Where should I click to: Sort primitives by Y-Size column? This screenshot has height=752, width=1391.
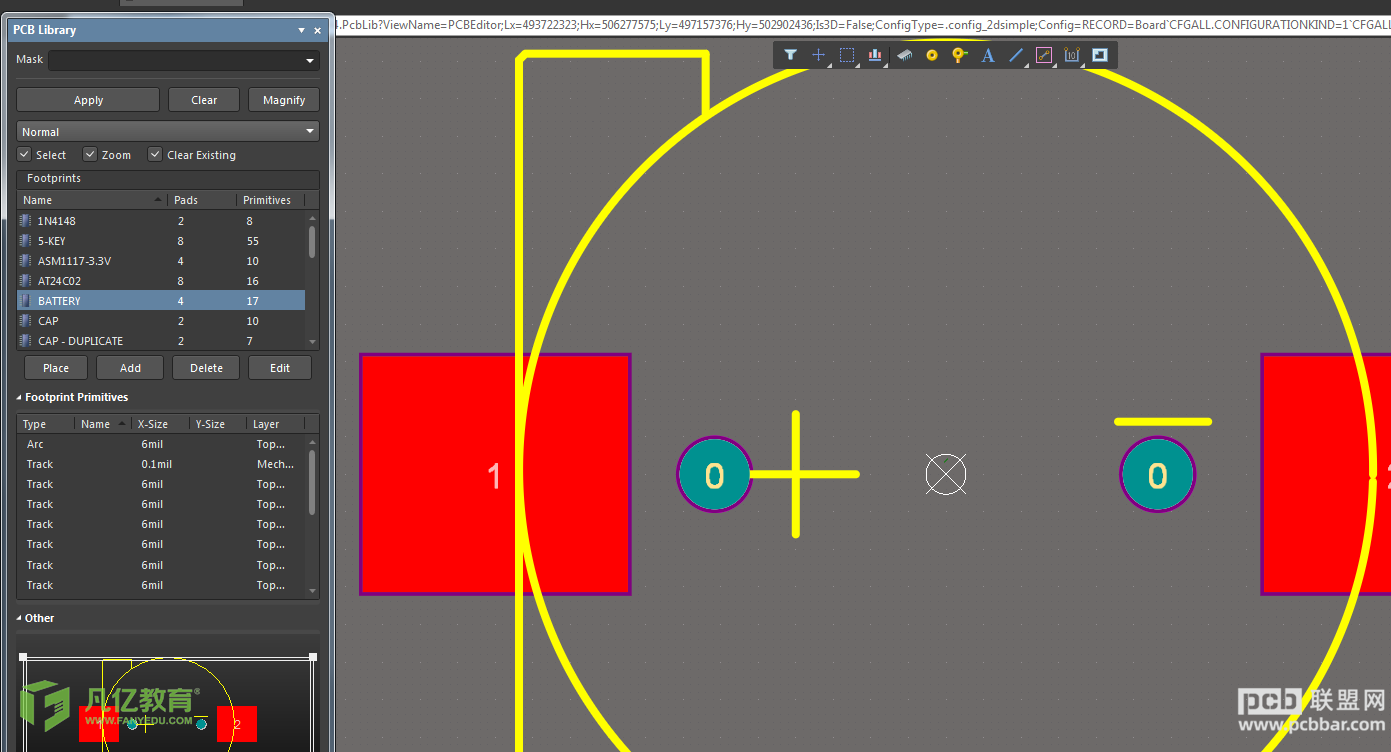click(218, 424)
